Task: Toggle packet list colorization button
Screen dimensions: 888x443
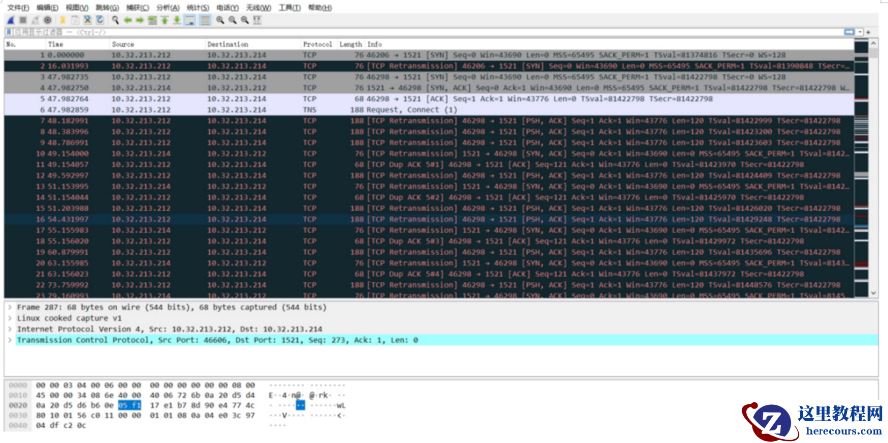Action: (x=203, y=19)
